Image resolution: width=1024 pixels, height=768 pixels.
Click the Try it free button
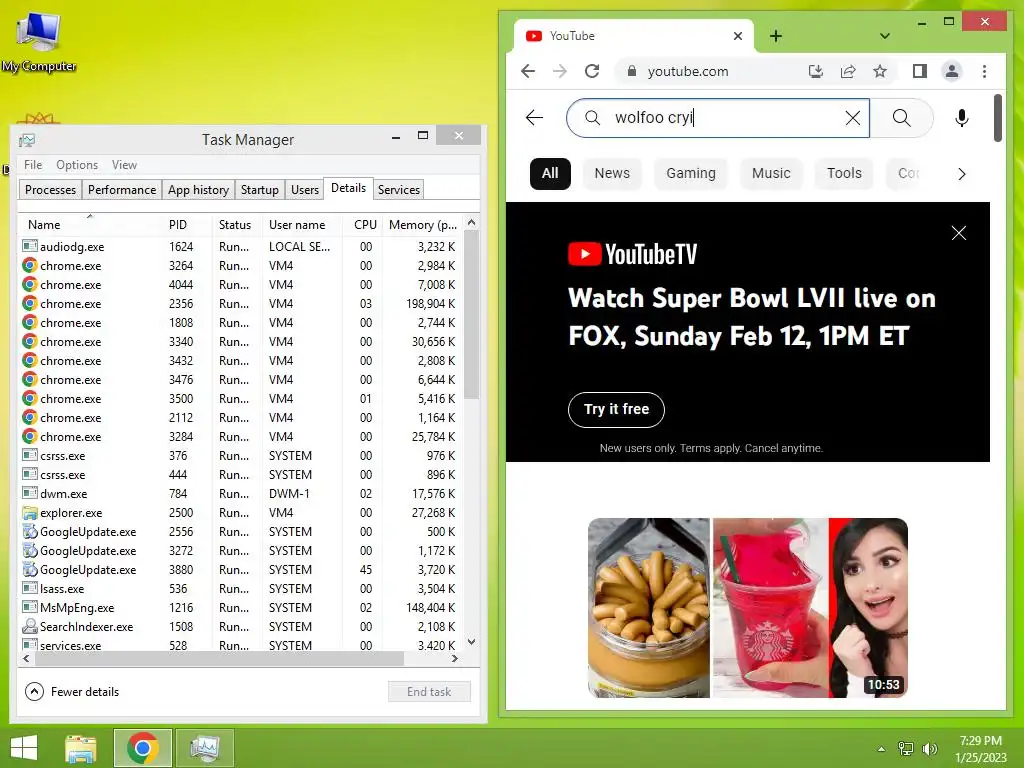coord(616,409)
